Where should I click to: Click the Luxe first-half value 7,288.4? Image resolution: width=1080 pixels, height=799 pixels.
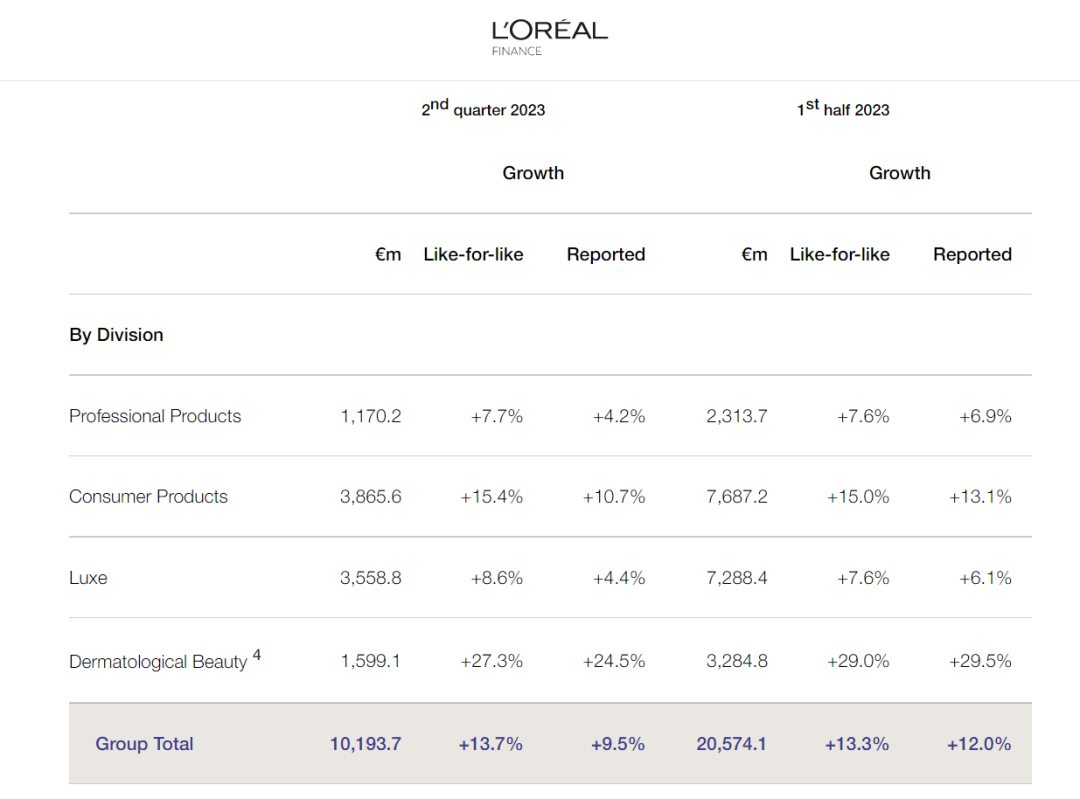(x=737, y=578)
